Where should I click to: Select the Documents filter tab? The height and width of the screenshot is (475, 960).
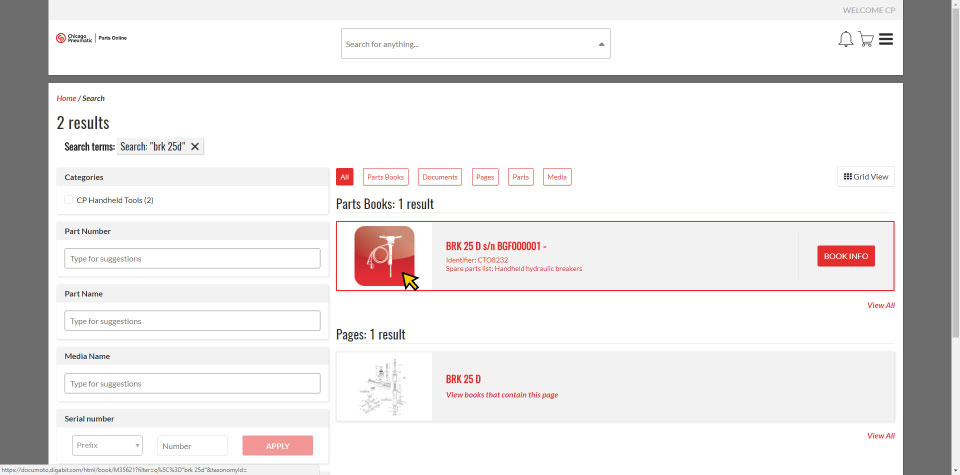coord(440,177)
